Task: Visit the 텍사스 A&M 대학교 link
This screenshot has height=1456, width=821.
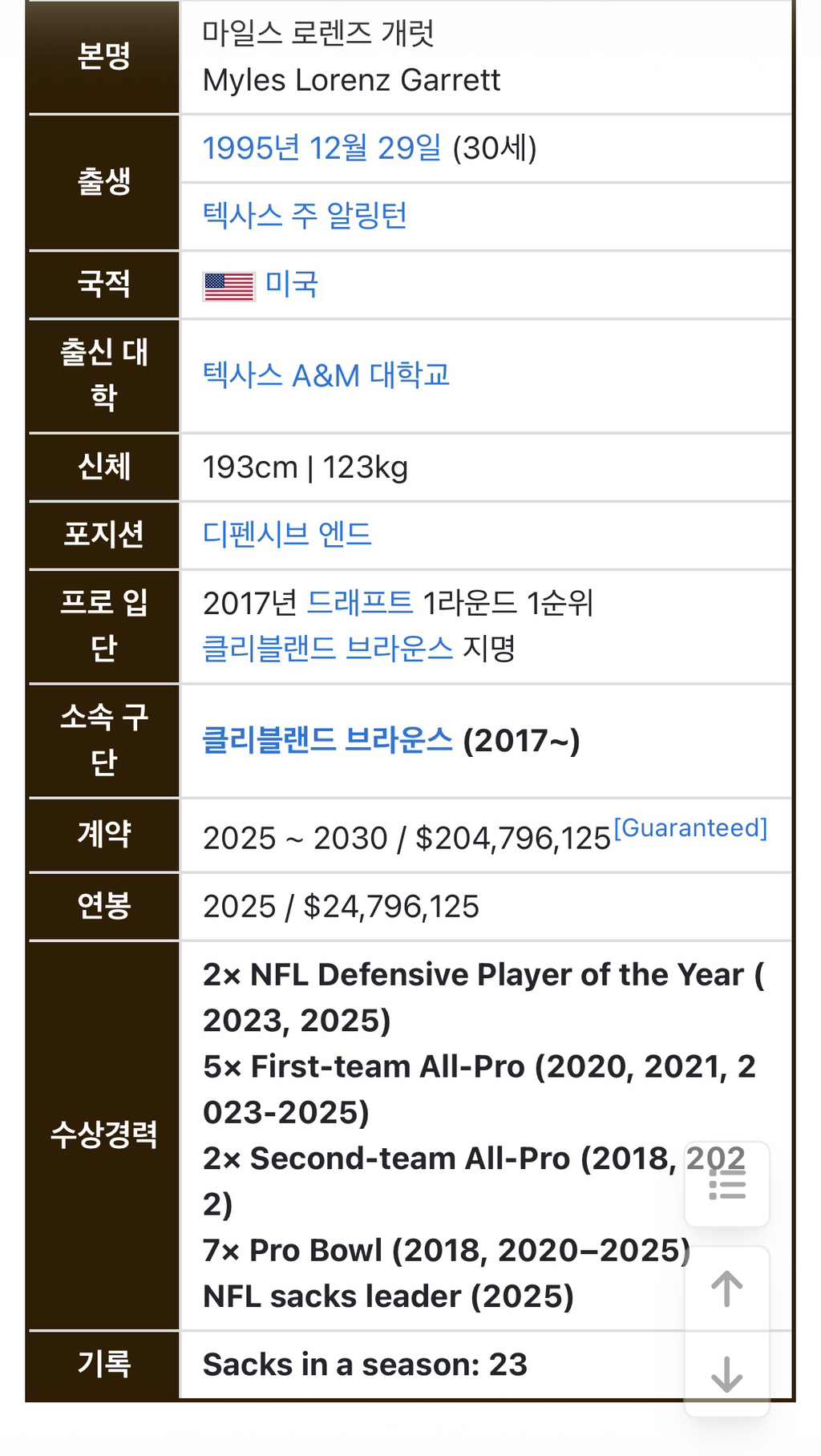Action: tap(326, 375)
